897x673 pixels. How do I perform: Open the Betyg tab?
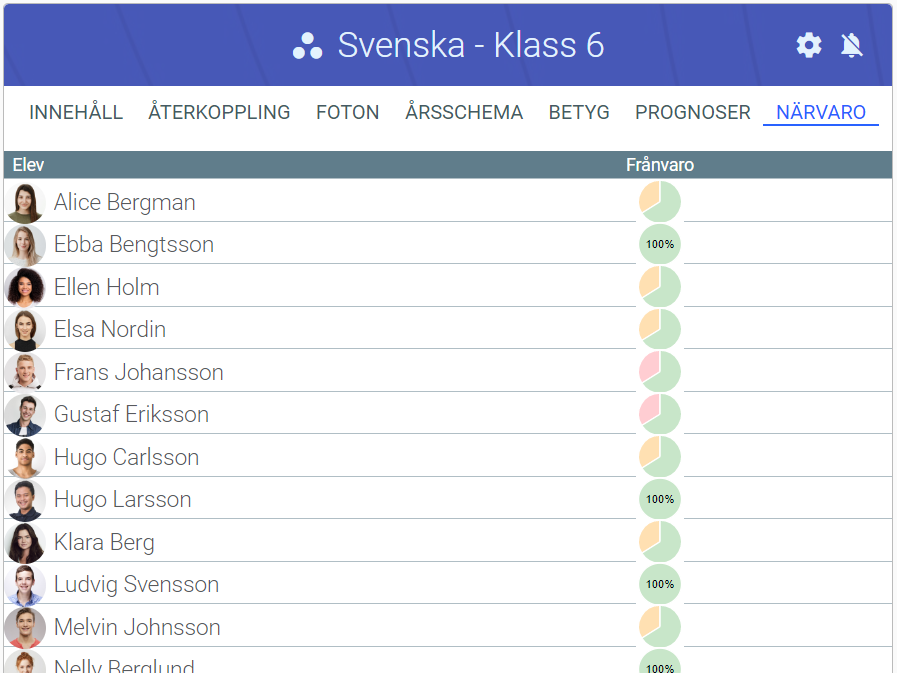pyautogui.click(x=579, y=113)
